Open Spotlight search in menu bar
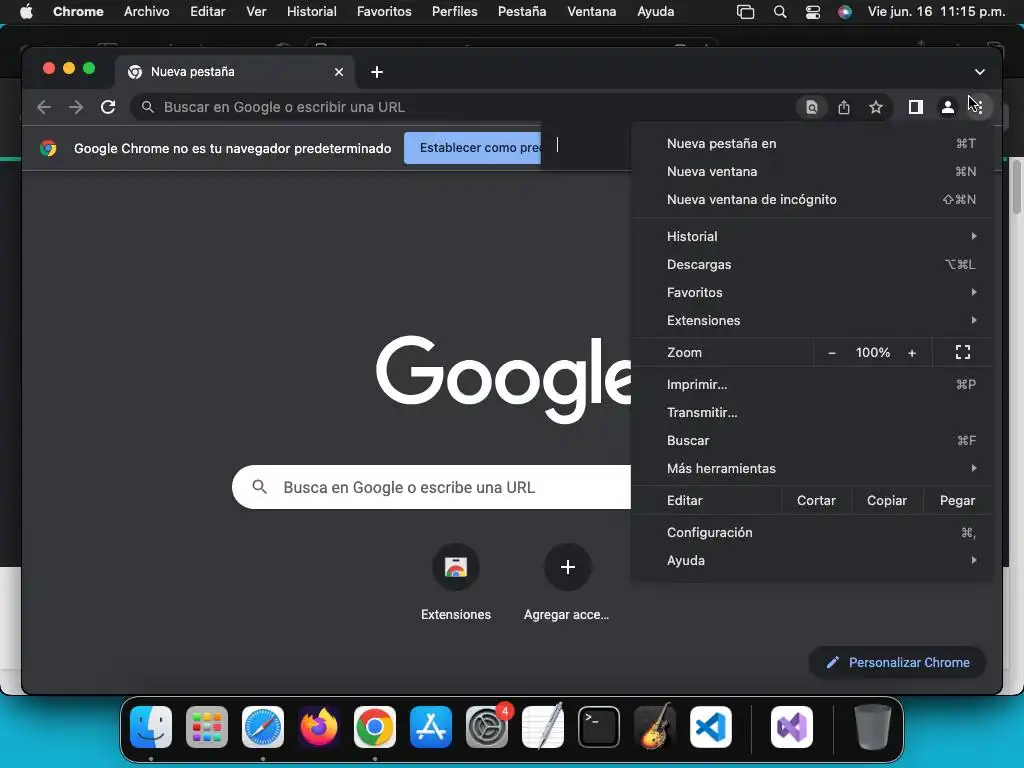Screen dimensions: 1024x768 780,12
